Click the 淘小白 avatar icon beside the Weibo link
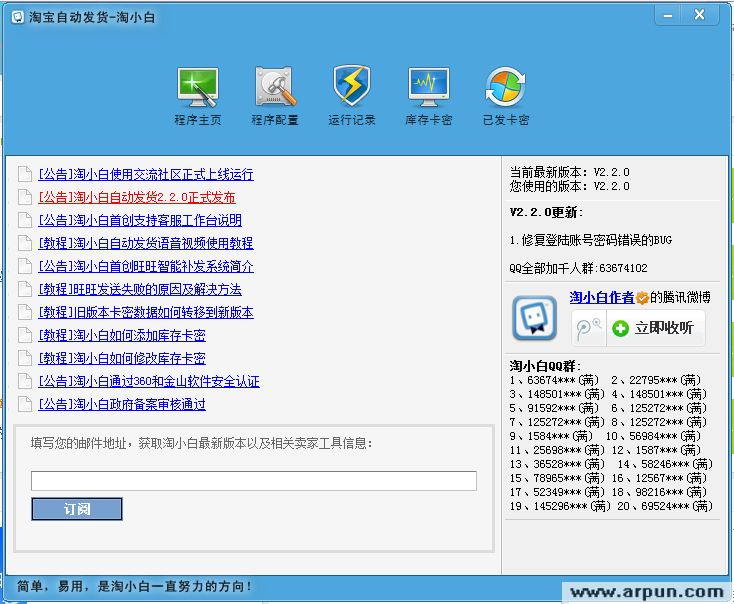The width and height of the screenshot is (734, 604). tap(535, 318)
